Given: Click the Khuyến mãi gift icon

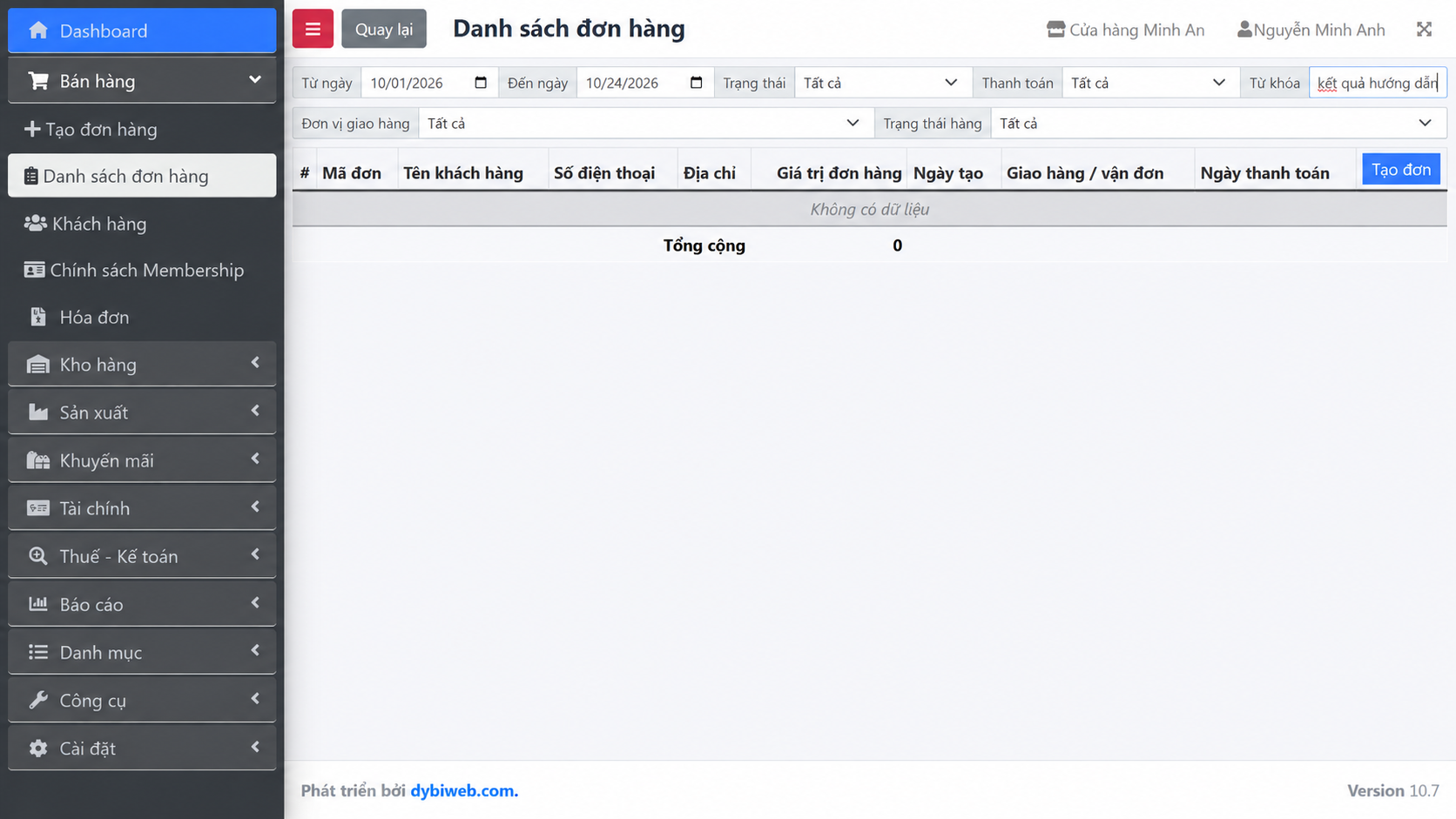Looking at the screenshot, I should 38,460.
